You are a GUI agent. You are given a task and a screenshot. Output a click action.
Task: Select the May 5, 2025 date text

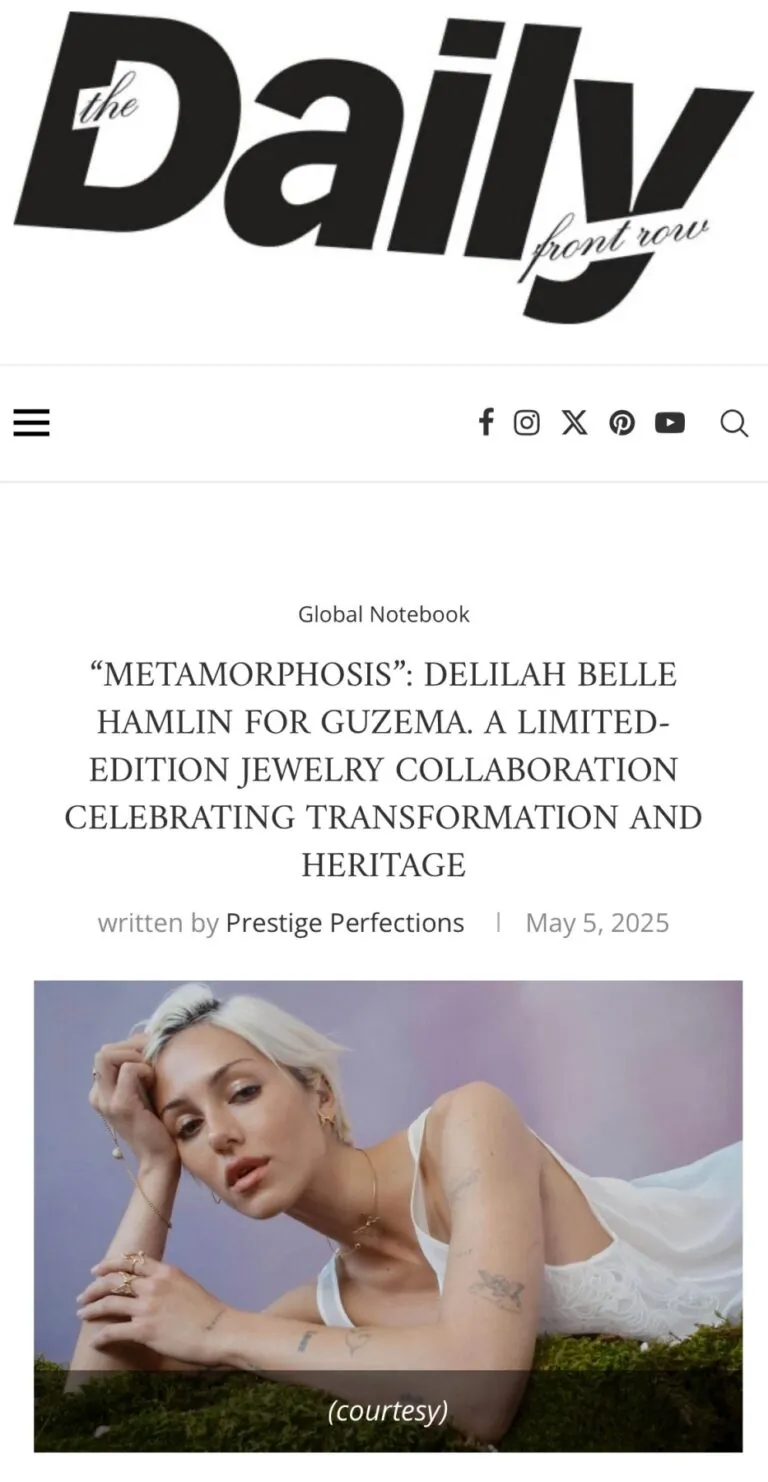597,922
